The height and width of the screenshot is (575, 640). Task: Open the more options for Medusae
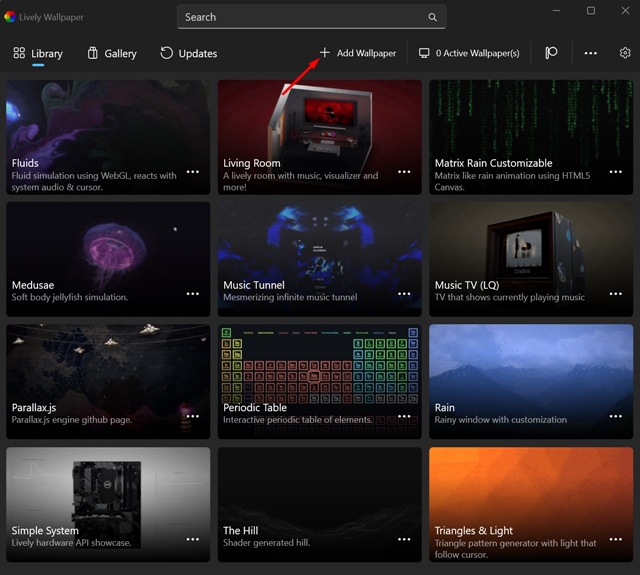(x=193, y=294)
